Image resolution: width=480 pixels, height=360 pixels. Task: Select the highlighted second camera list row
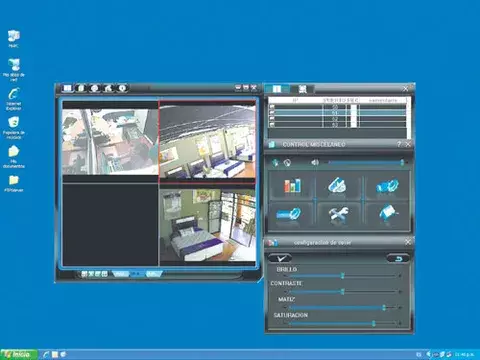pos(337,113)
